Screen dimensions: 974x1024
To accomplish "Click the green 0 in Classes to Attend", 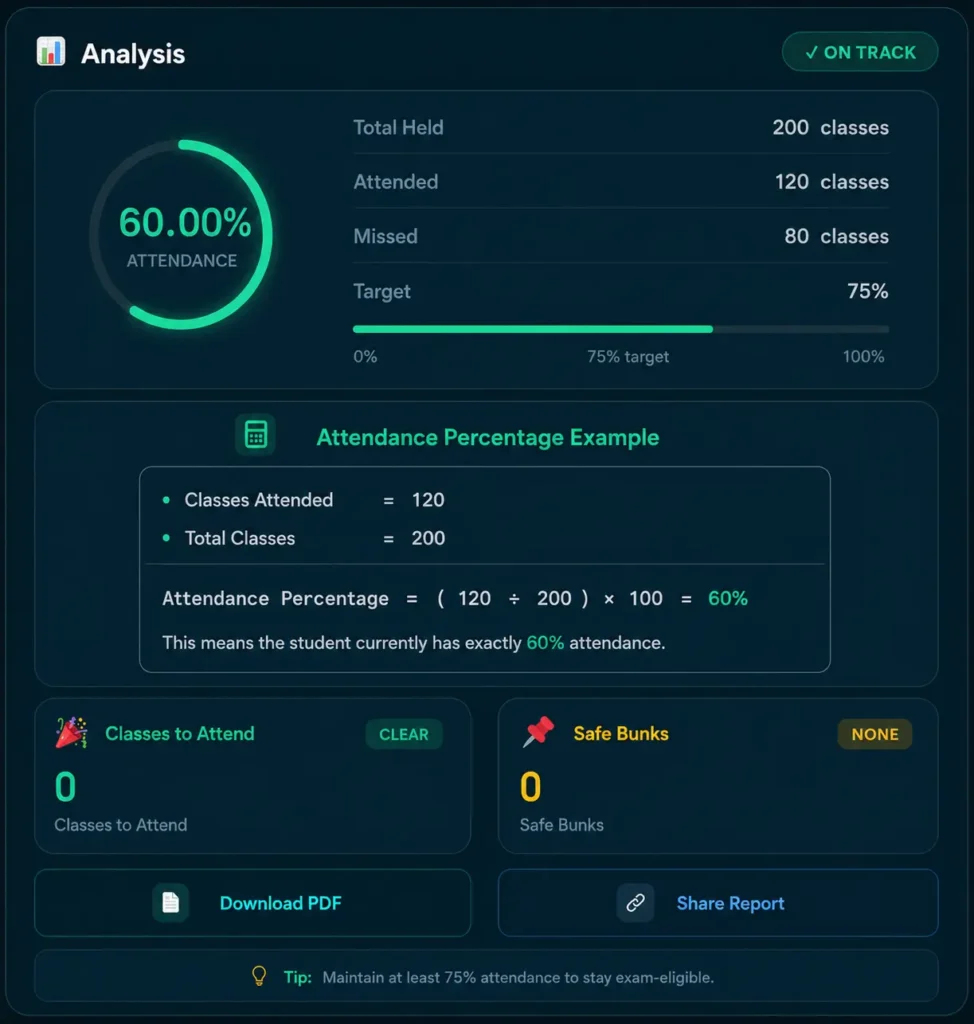I will pos(65,787).
